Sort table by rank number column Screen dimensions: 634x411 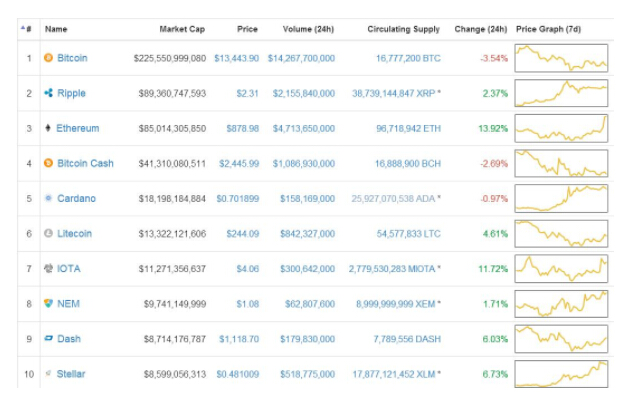click(28, 29)
